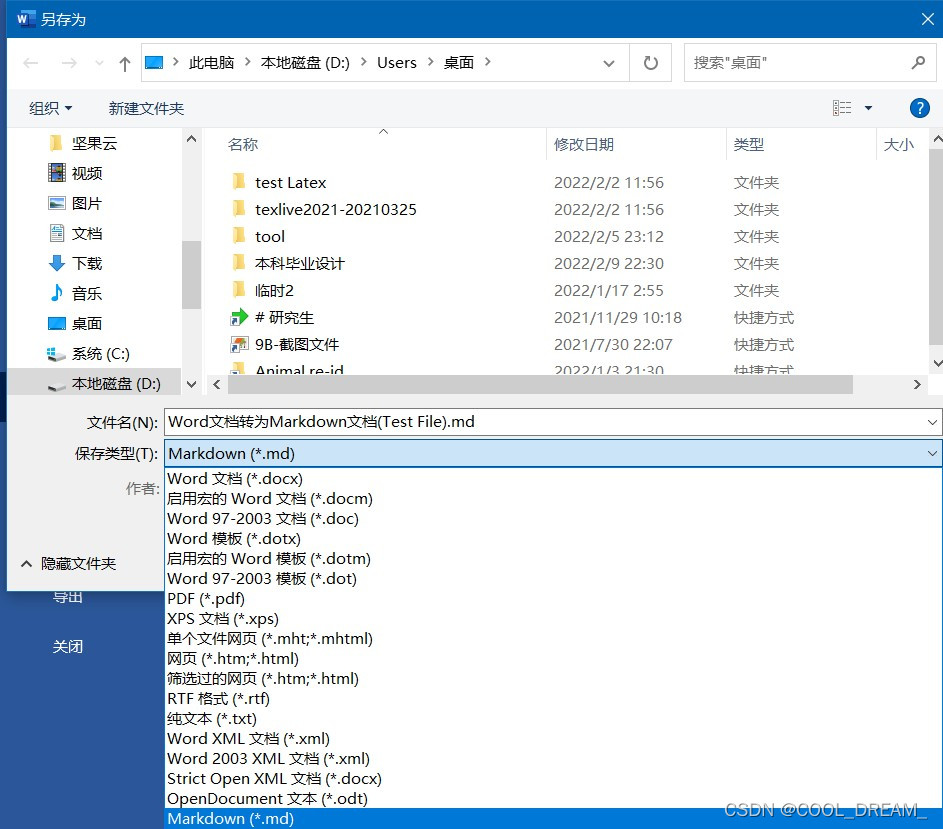Open the blue help icon

tap(920, 108)
